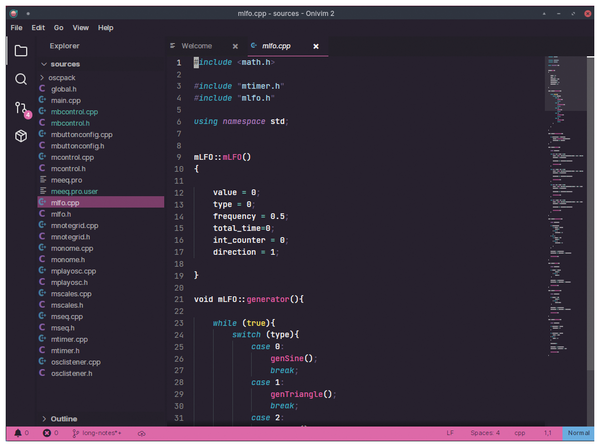Click the file icon beside meeq.pro
Screen dimensions: 600x447
pos(43,179)
